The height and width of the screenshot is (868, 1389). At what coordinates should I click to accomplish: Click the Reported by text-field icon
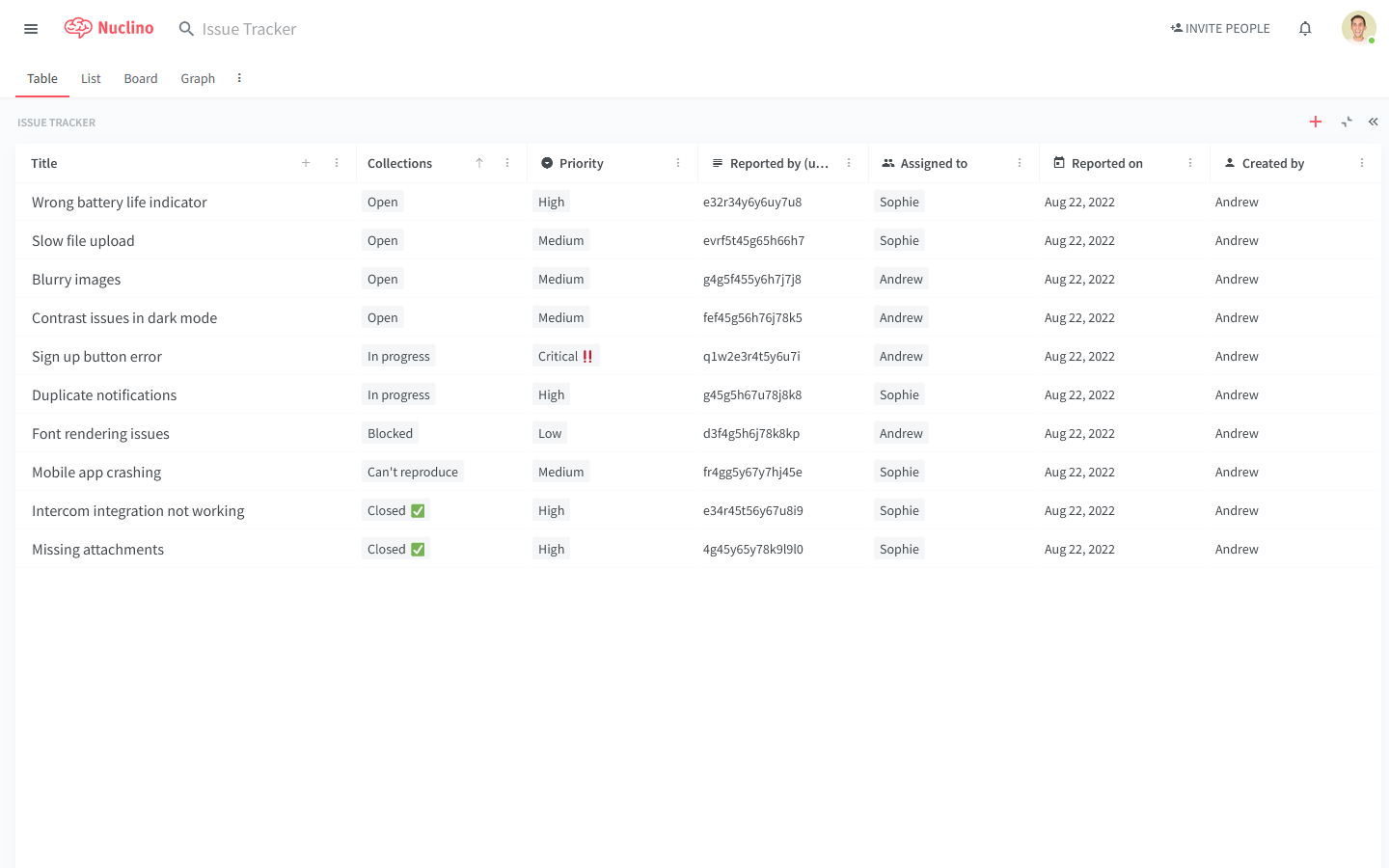(x=718, y=163)
